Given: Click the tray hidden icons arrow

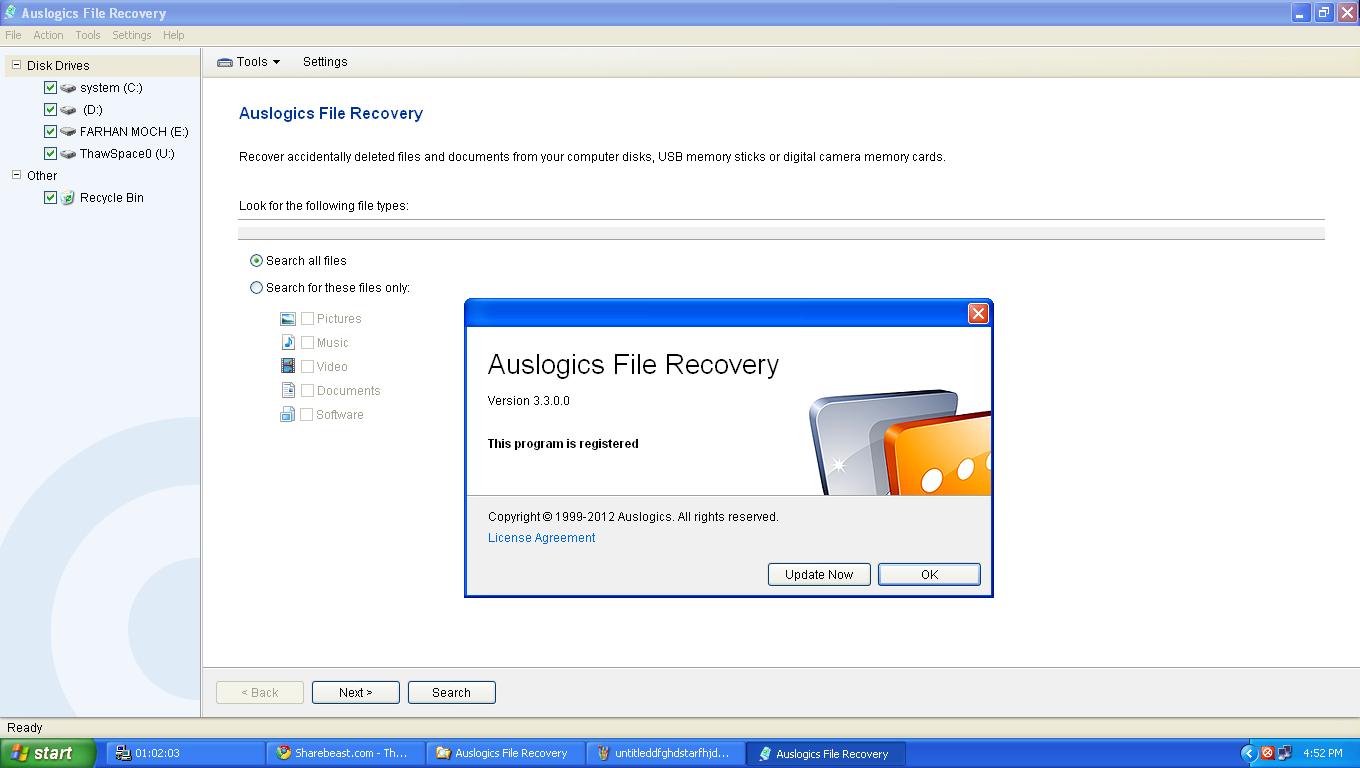Looking at the screenshot, I should (1248, 753).
